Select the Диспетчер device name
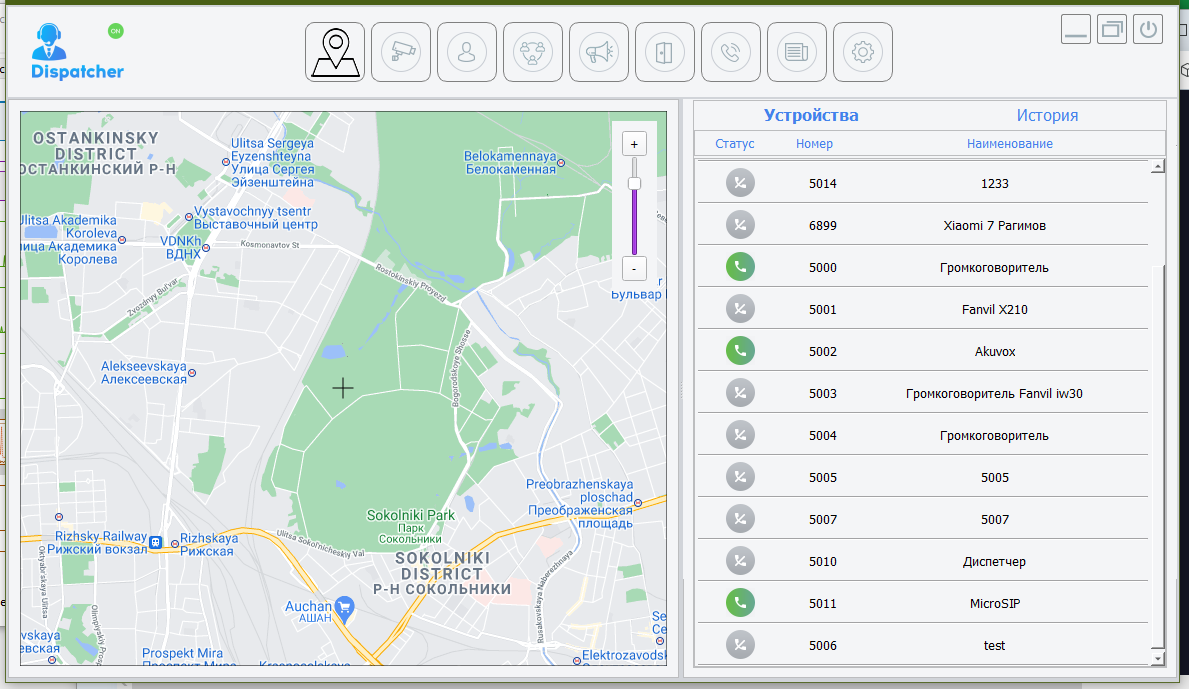Viewport: 1189px width, 689px height. (x=994, y=562)
